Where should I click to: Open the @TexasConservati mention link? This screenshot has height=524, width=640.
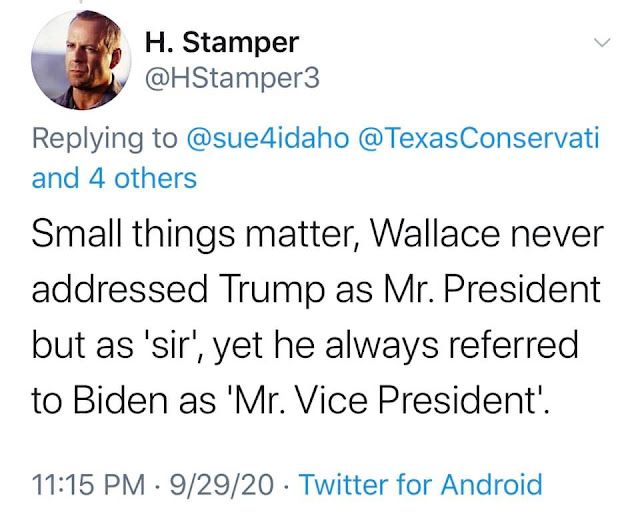pyautogui.click(x=479, y=138)
